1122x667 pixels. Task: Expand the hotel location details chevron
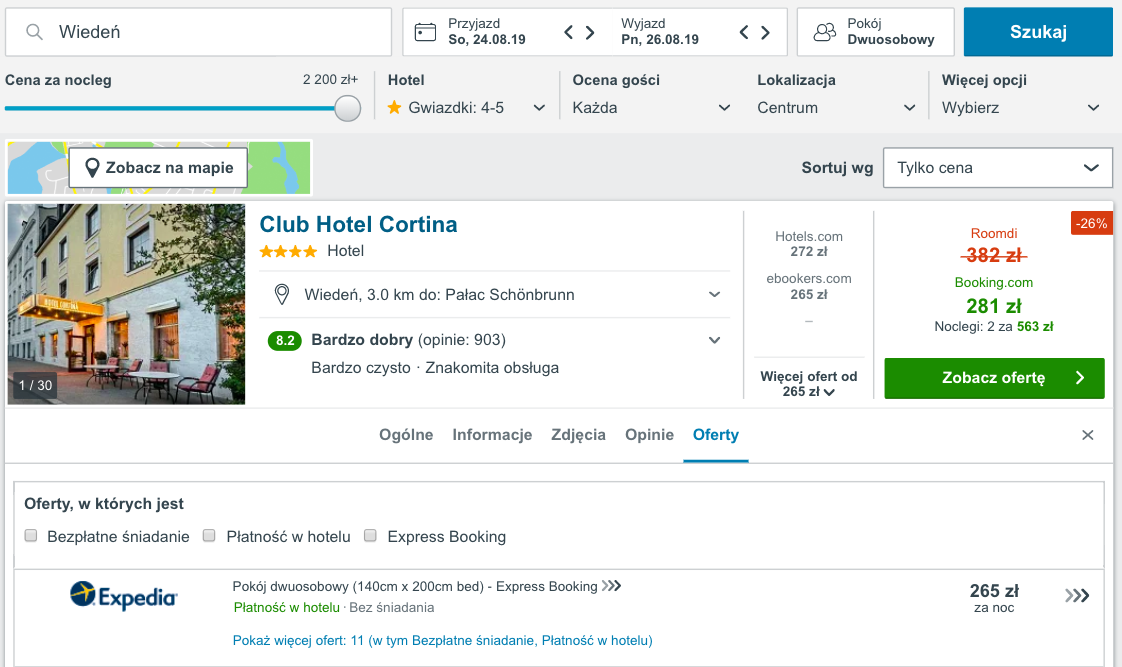(714, 295)
